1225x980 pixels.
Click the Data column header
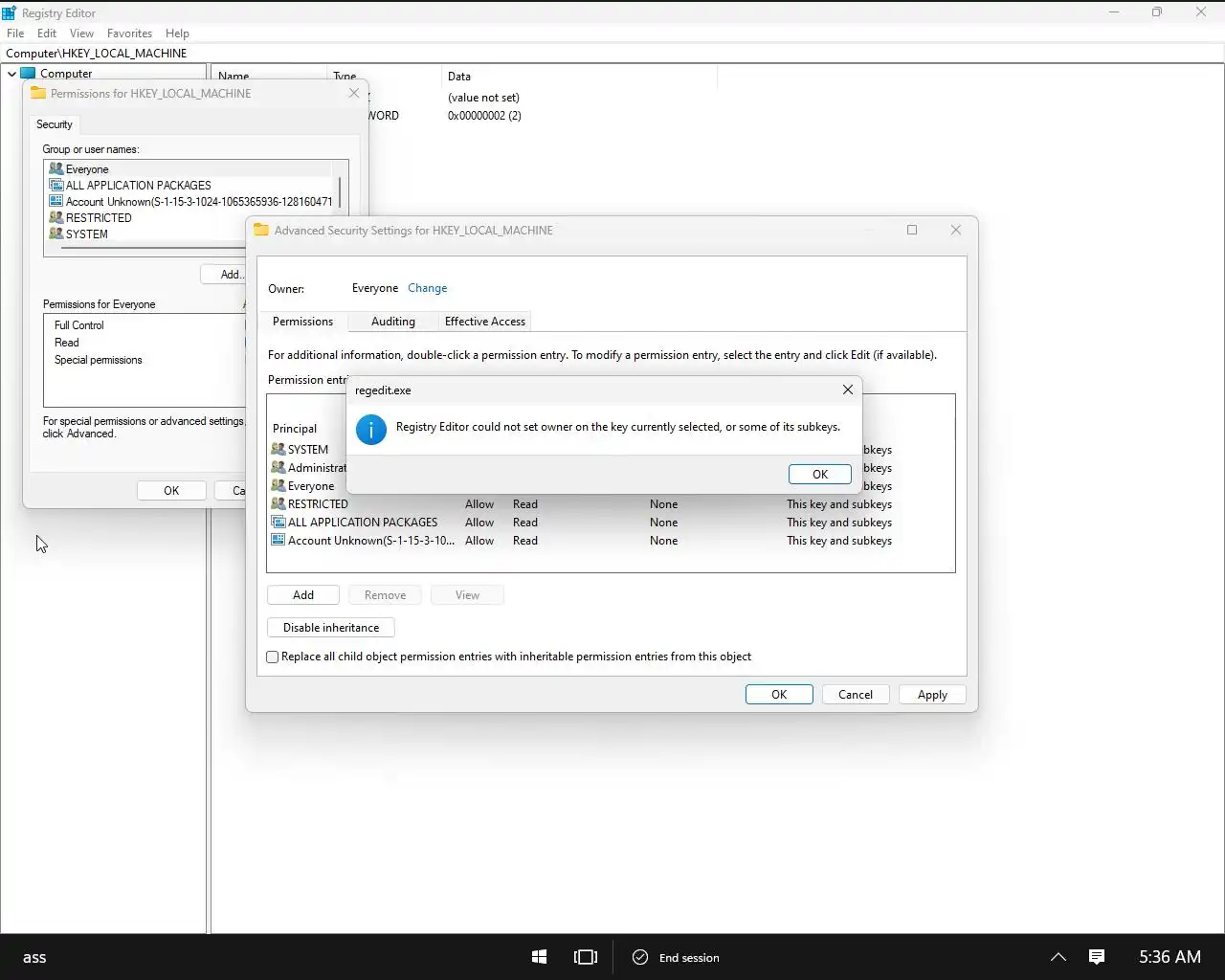pyautogui.click(x=579, y=77)
